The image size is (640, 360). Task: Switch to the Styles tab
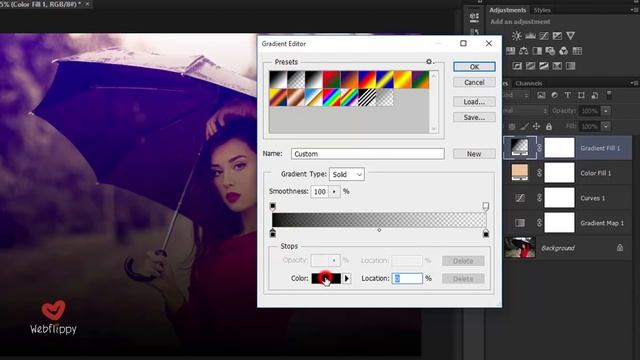pyautogui.click(x=542, y=10)
